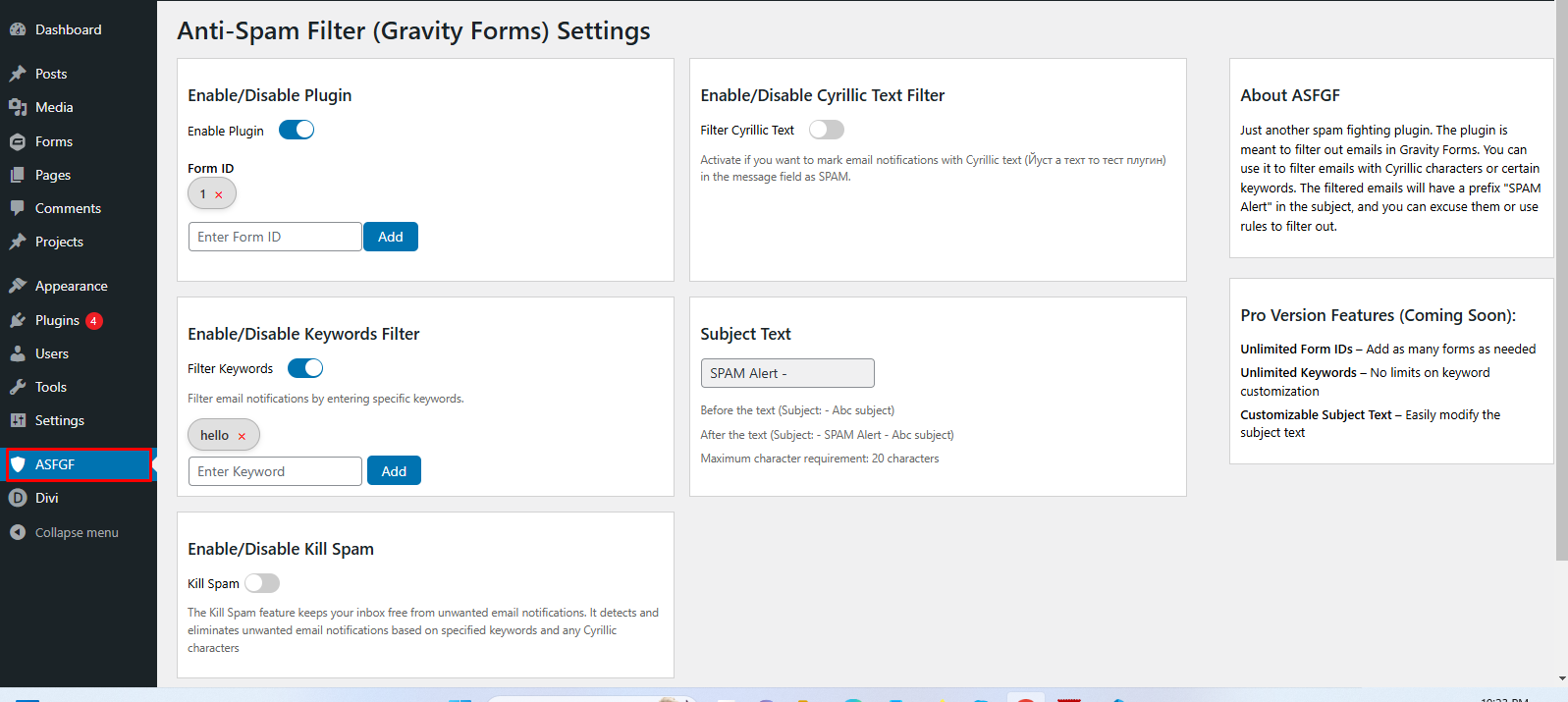The image size is (1568, 702).
Task: Click the Appearance paintbrush icon
Action: tap(18, 286)
